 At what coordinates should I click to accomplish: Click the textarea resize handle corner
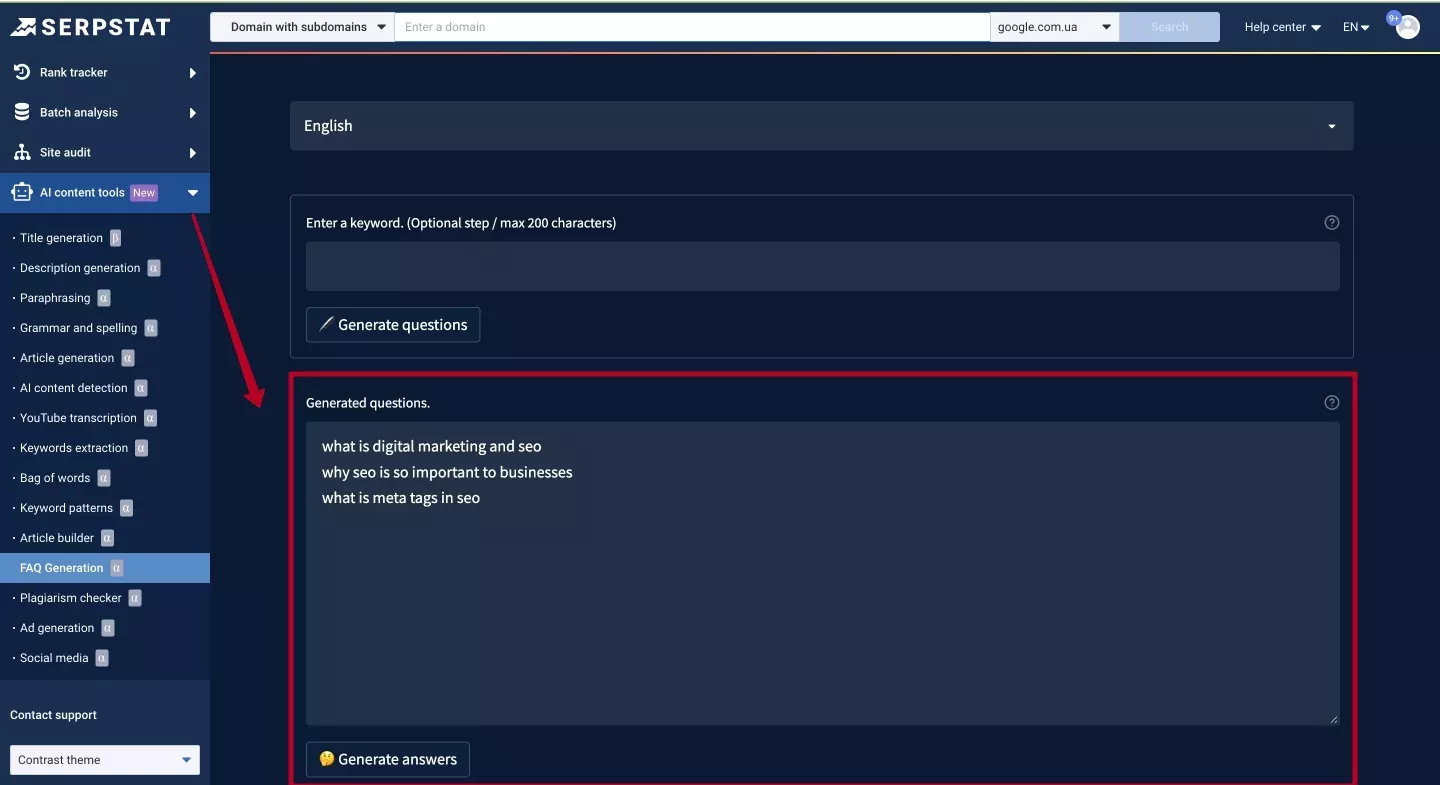(x=1333, y=719)
